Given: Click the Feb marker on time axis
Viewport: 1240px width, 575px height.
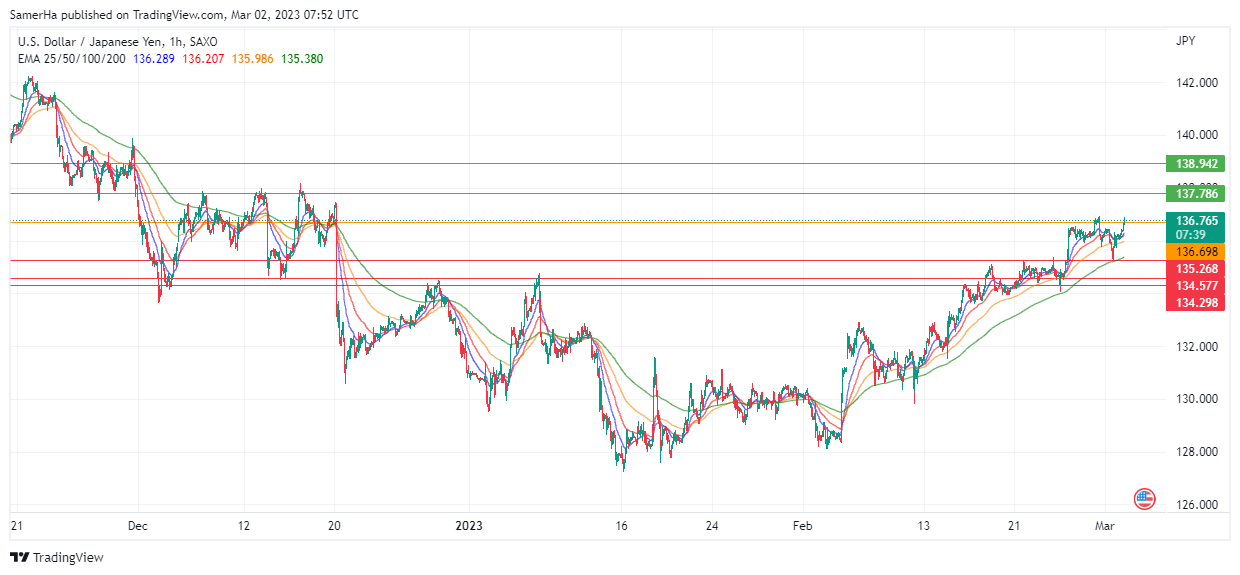Looking at the screenshot, I should (x=803, y=525).
